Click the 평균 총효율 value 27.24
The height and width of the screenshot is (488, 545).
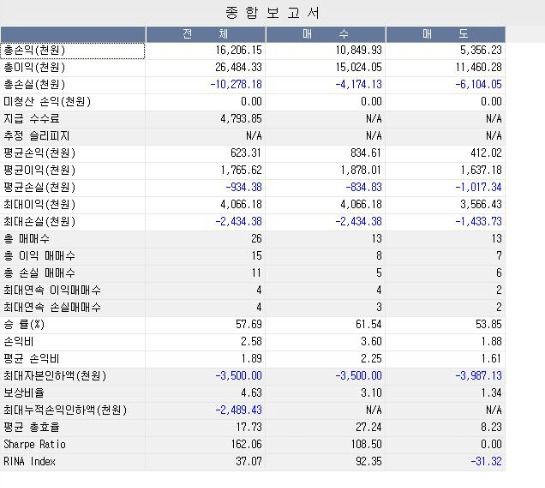pos(369,427)
